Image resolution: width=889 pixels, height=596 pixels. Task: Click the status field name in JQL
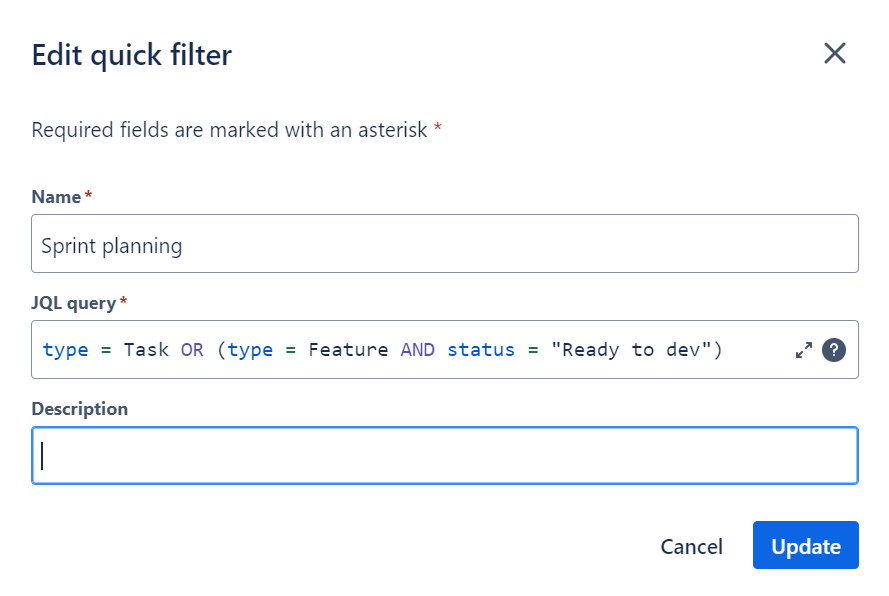tap(481, 350)
